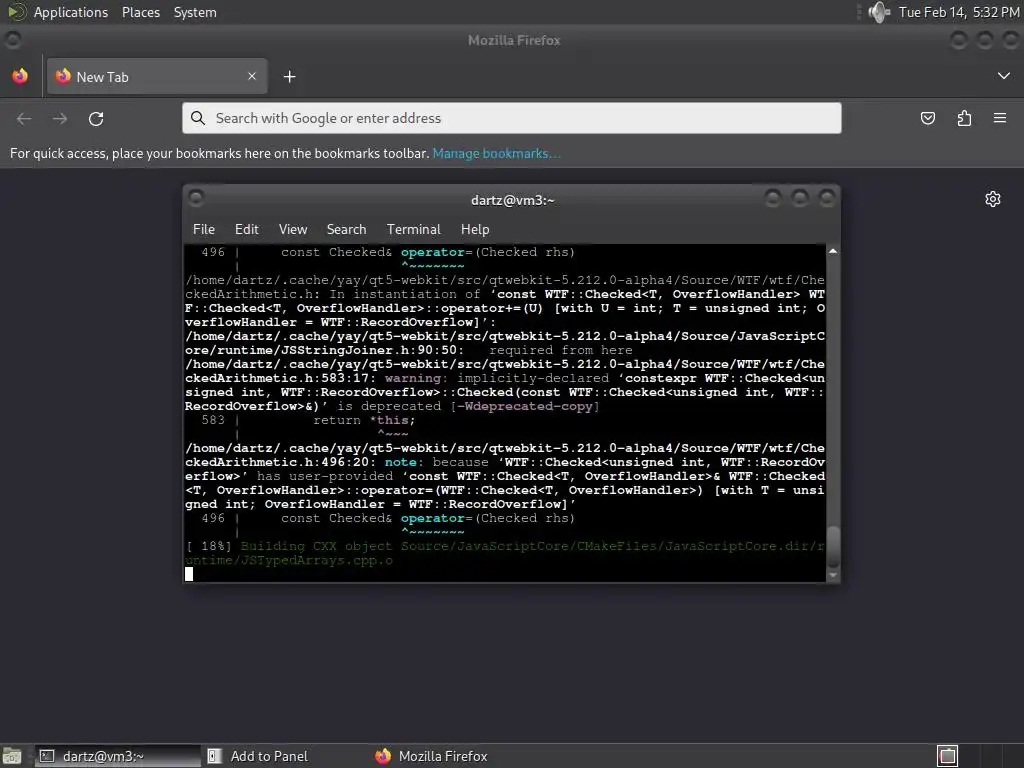Maximize the dartz@vm3 terminal window
The height and width of the screenshot is (768, 1024).
tap(800, 198)
